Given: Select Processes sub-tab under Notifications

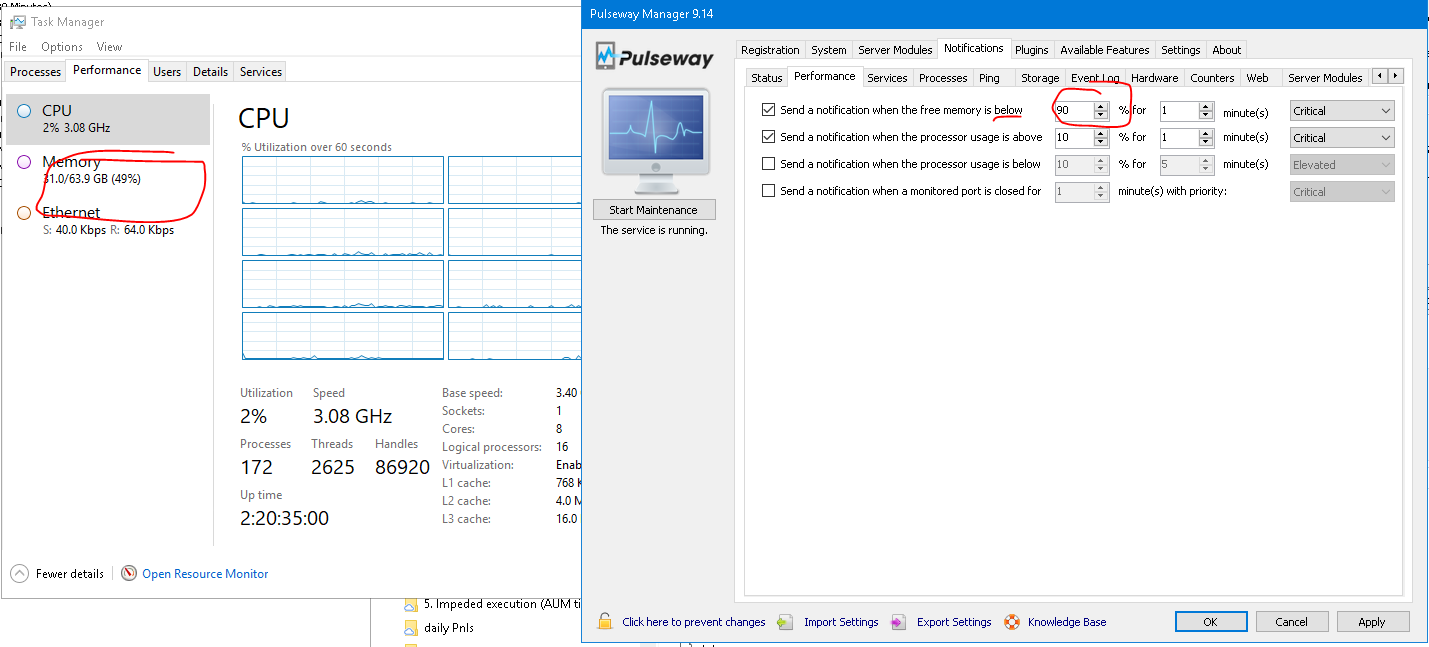Looking at the screenshot, I should 943,78.
